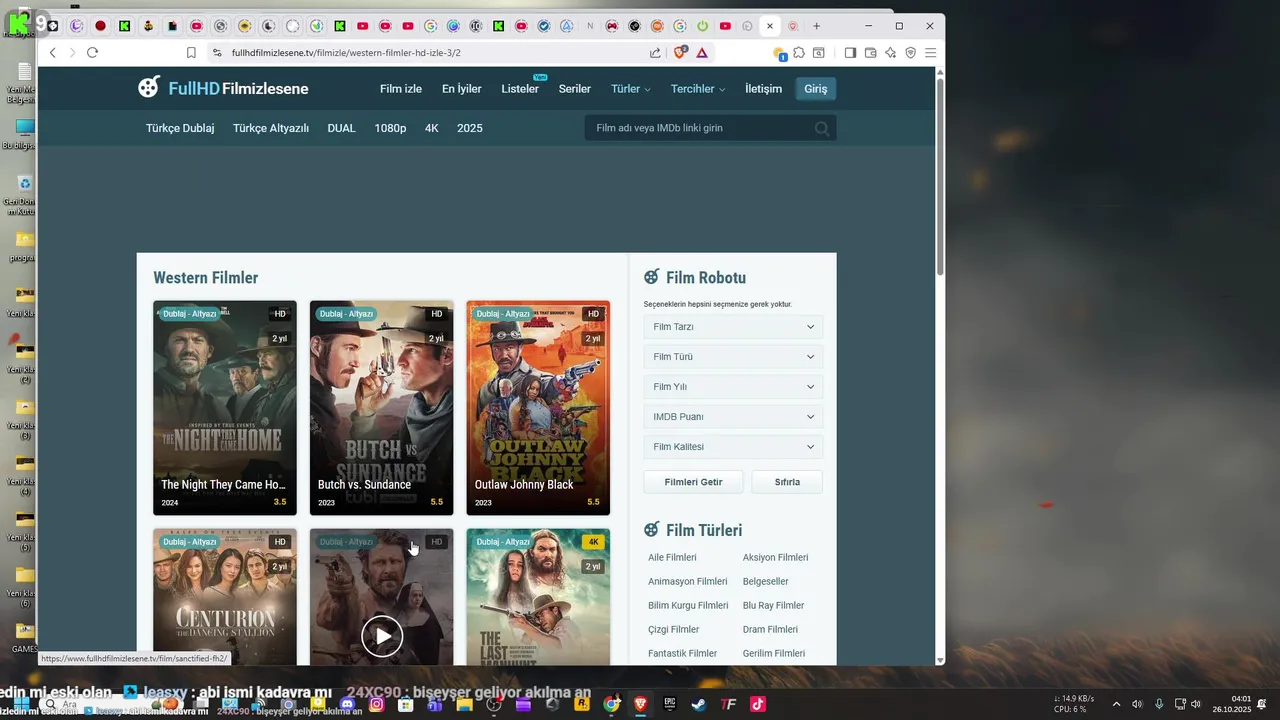Screen dimensions: 1280x720
Task: Show hidden system tray icons chevron
Action: click(1117, 704)
